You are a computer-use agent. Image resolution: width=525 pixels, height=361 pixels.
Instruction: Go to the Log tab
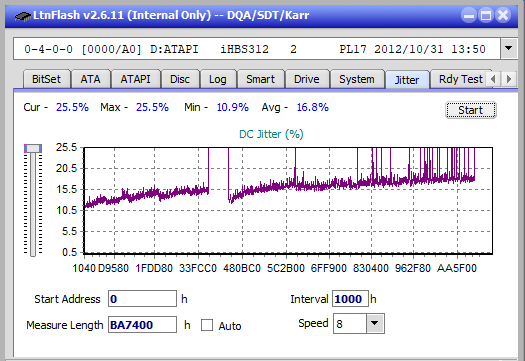[x=218, y=79]
